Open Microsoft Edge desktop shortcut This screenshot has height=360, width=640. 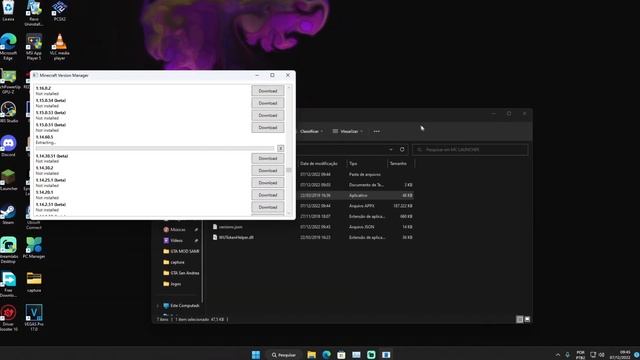(8, 47)
